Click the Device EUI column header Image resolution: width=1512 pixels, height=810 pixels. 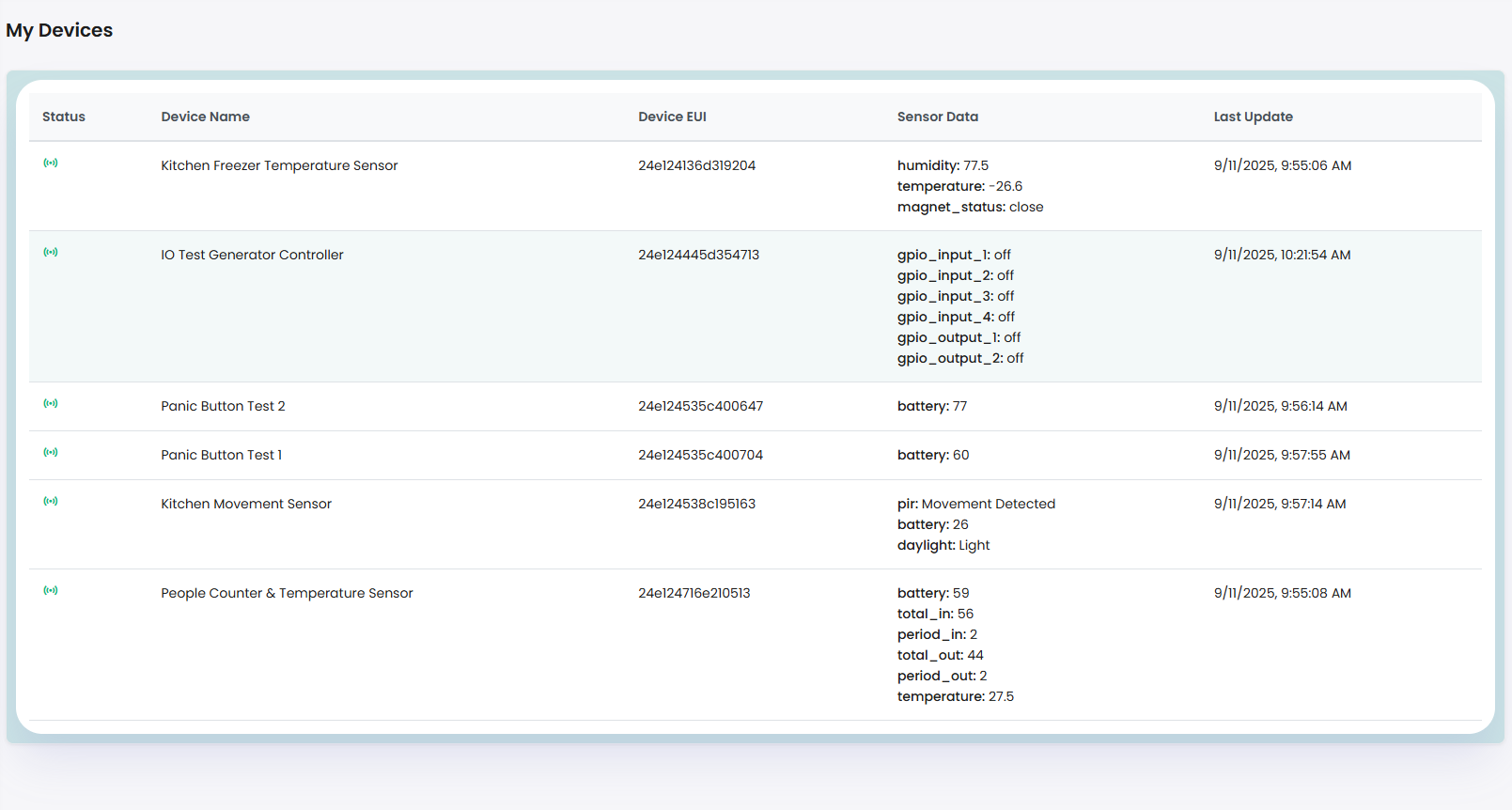pos(672,117)
